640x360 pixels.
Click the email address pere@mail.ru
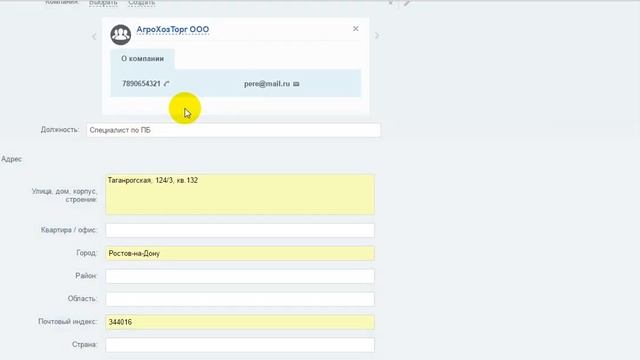pyautogui.click(x=267, y=84)
